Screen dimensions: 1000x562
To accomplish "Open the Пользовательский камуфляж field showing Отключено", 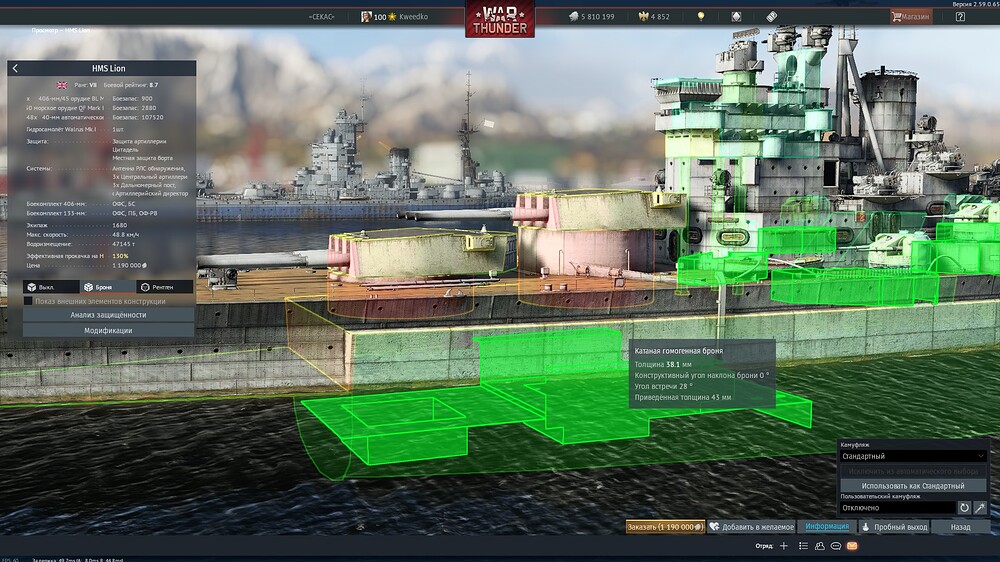I will [x=897, y=508].
